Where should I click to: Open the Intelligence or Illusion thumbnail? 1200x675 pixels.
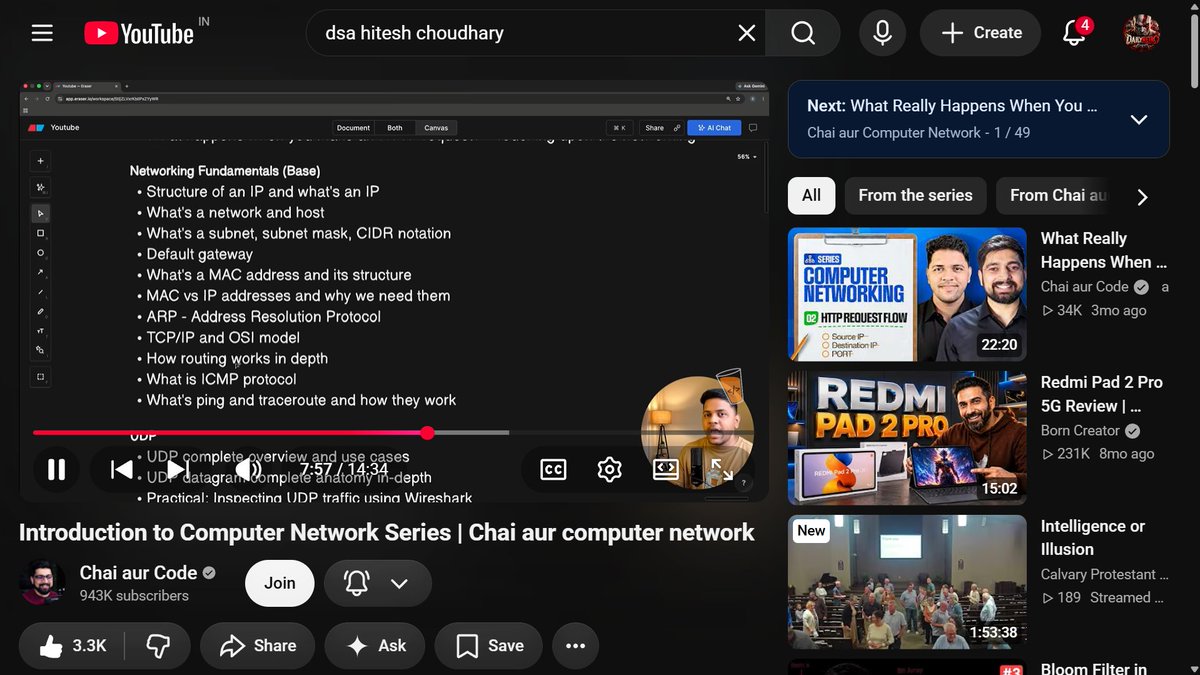pyautogui.click(x=907, y=581)
